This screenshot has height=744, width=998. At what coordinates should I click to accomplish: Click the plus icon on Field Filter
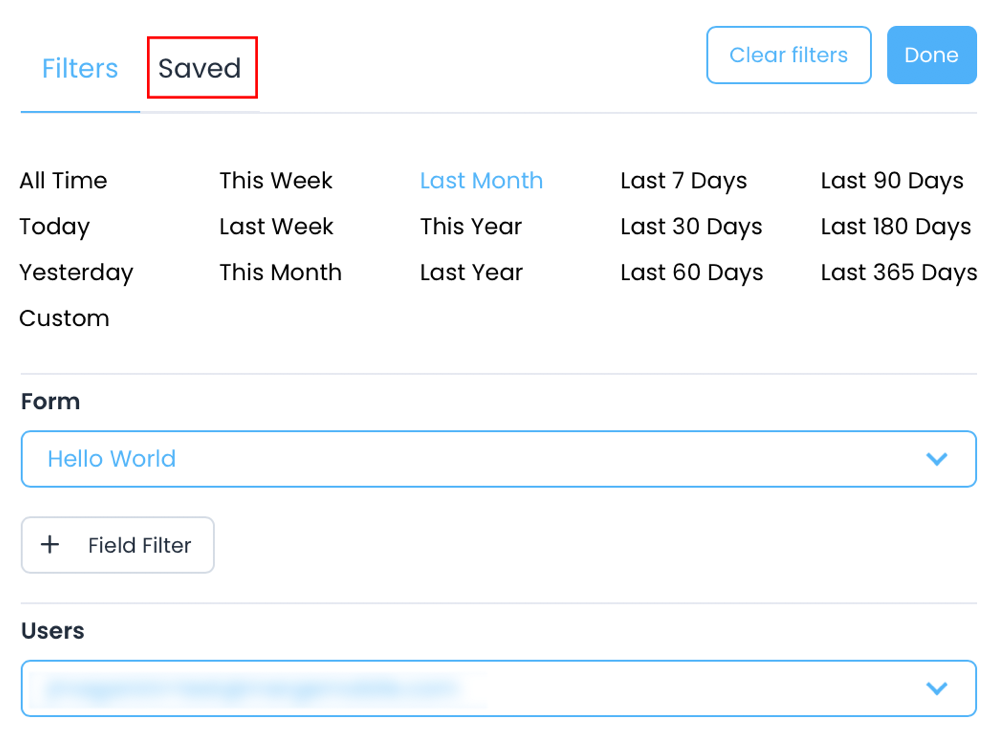[50, 544]
